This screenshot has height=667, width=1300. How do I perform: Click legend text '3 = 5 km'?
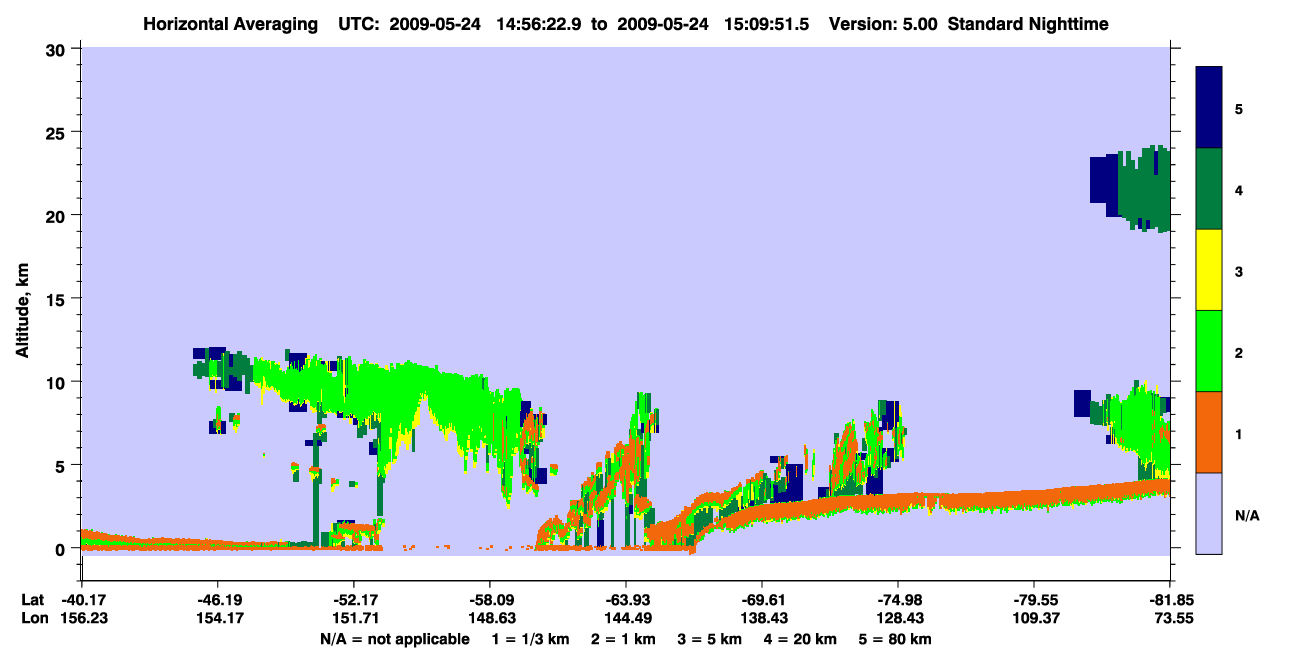coord(711,639)
